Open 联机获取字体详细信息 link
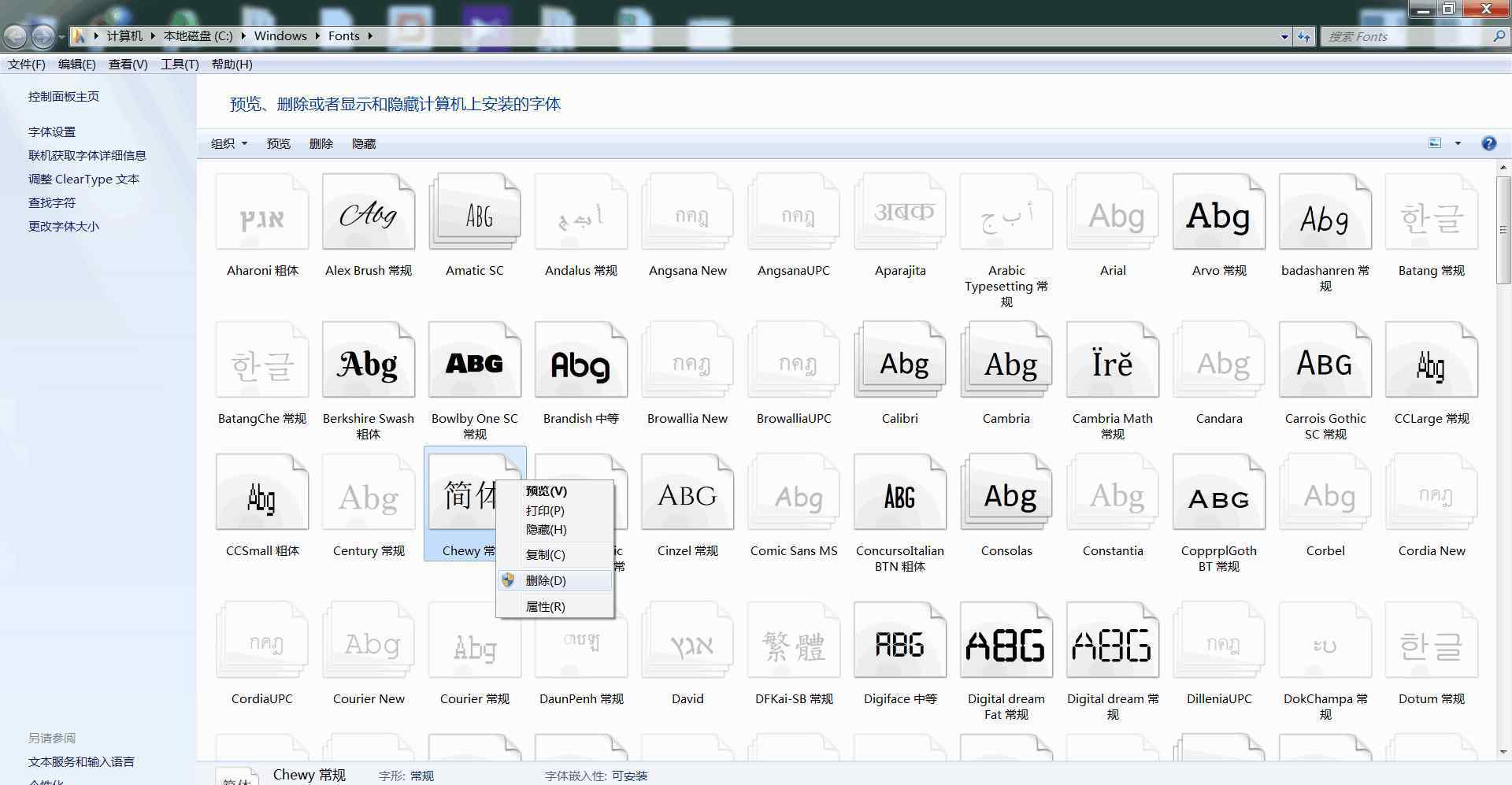The height and width of the screenshot is (785, 1512). (87, 155)
